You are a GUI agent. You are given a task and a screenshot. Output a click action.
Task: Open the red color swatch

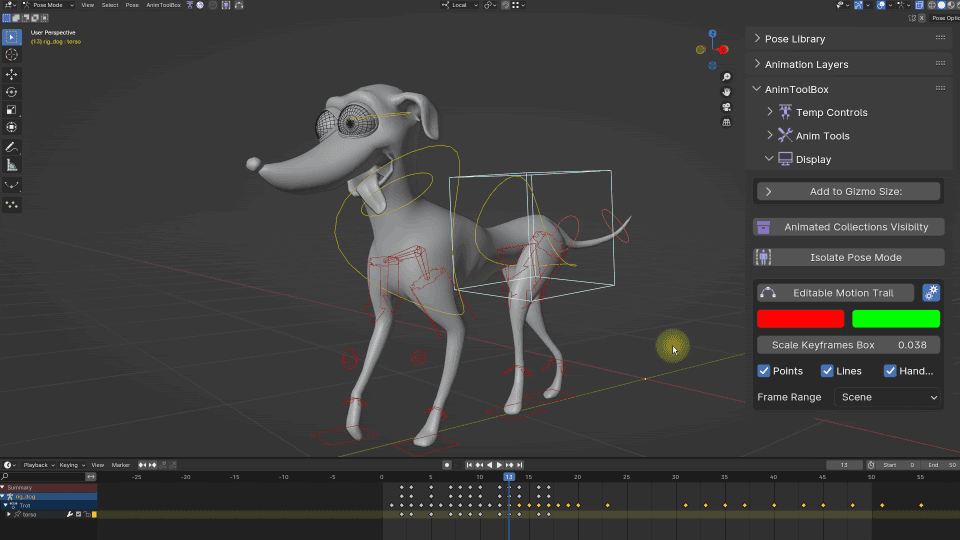(x=800, y=319)
